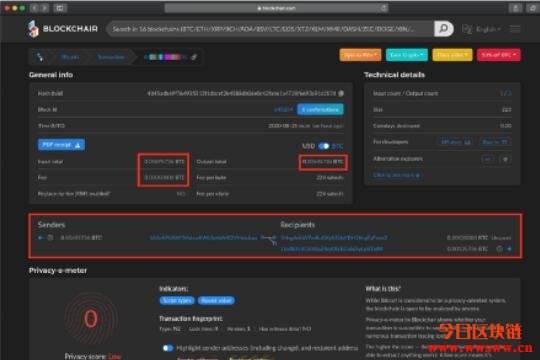
Task: Click the arrow icon before the sender amount
Action: point(41,238)
